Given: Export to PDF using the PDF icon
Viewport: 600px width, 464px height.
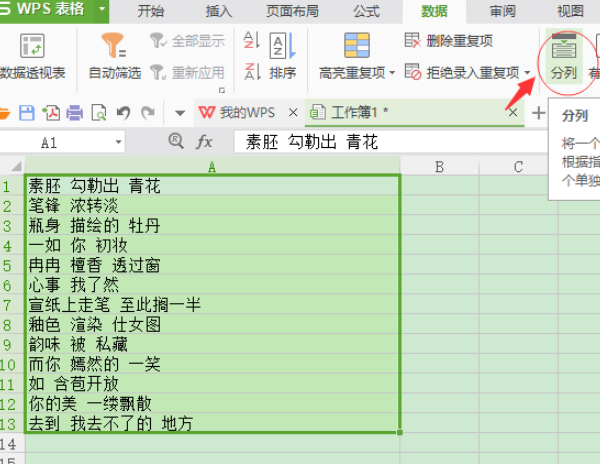Looking at the screenshot, I should [51, 113].
